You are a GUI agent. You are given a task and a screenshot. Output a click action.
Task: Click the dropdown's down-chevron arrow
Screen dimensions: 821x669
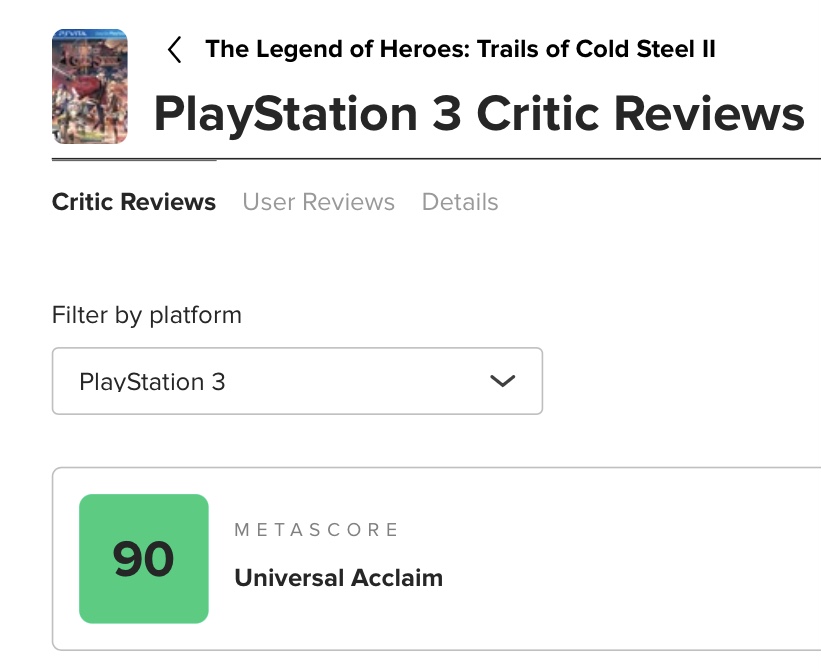point(503,381)
